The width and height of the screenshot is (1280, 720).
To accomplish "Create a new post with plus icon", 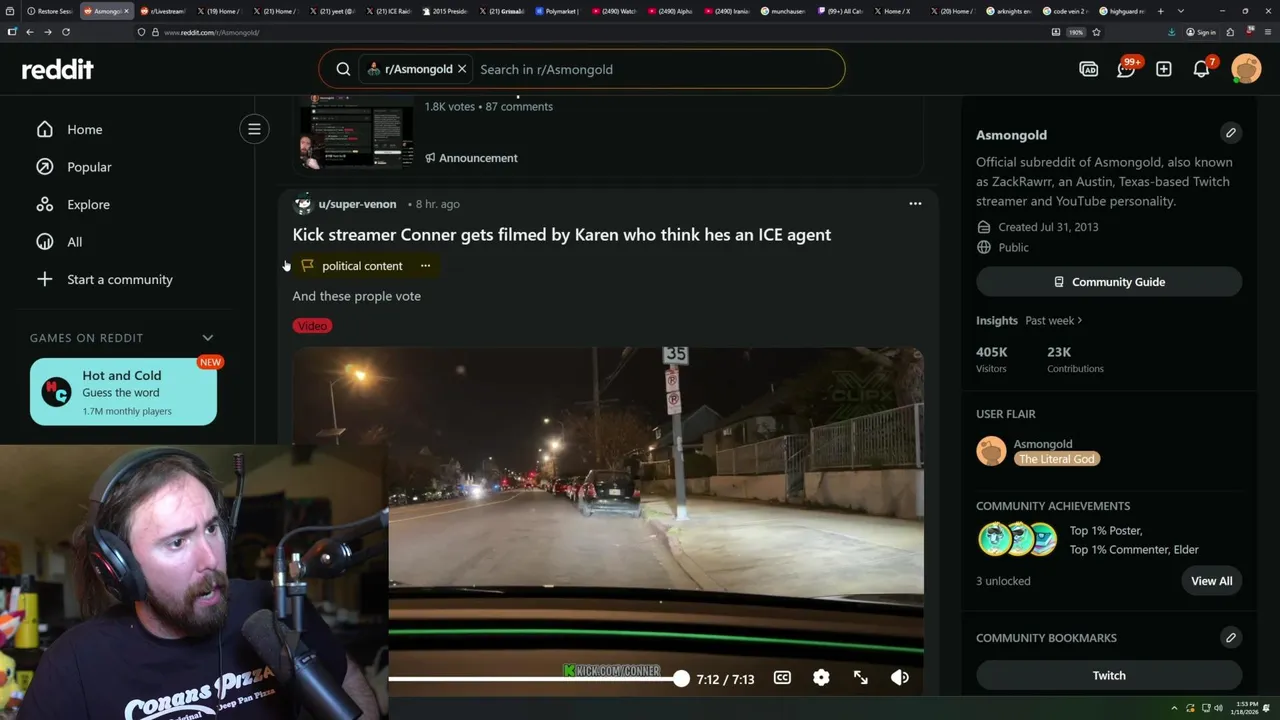I will (1164, 69).
